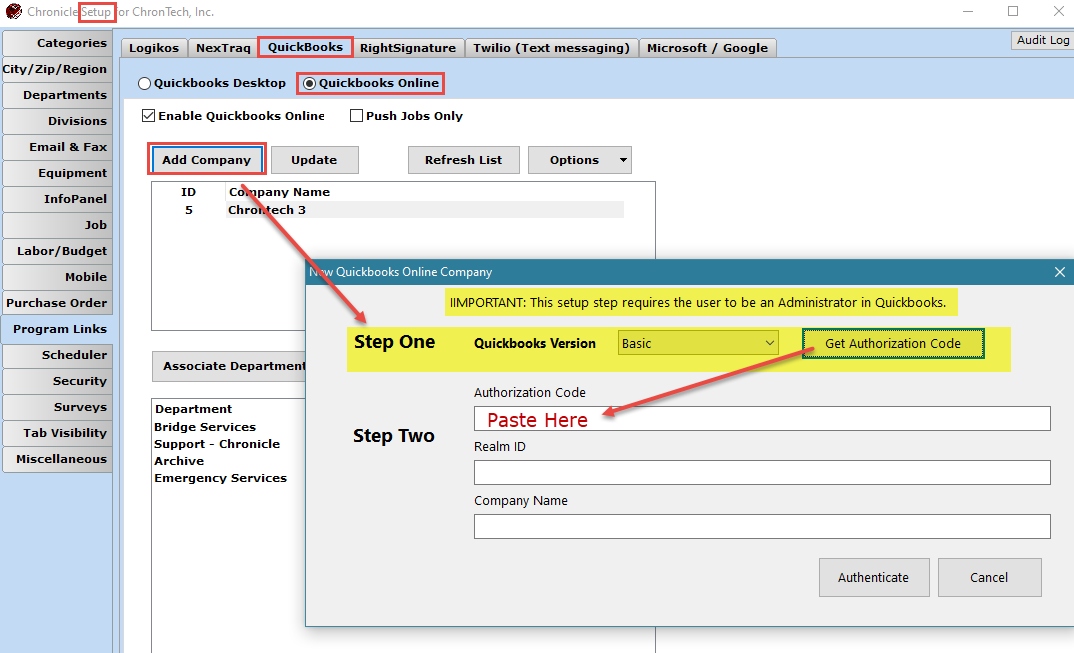Open the Audit Log button

point(1042,40)
